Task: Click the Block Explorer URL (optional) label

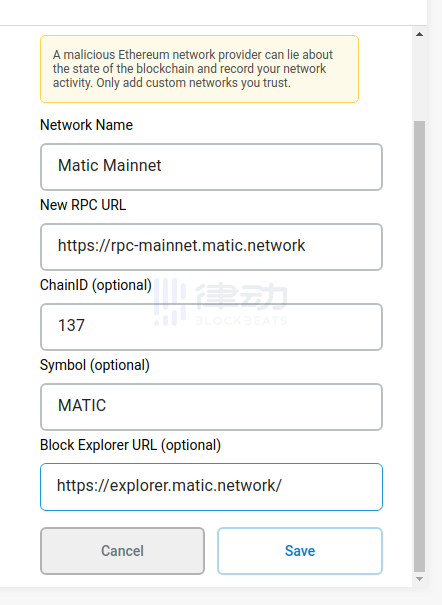Action: click(x=130, y=445)
